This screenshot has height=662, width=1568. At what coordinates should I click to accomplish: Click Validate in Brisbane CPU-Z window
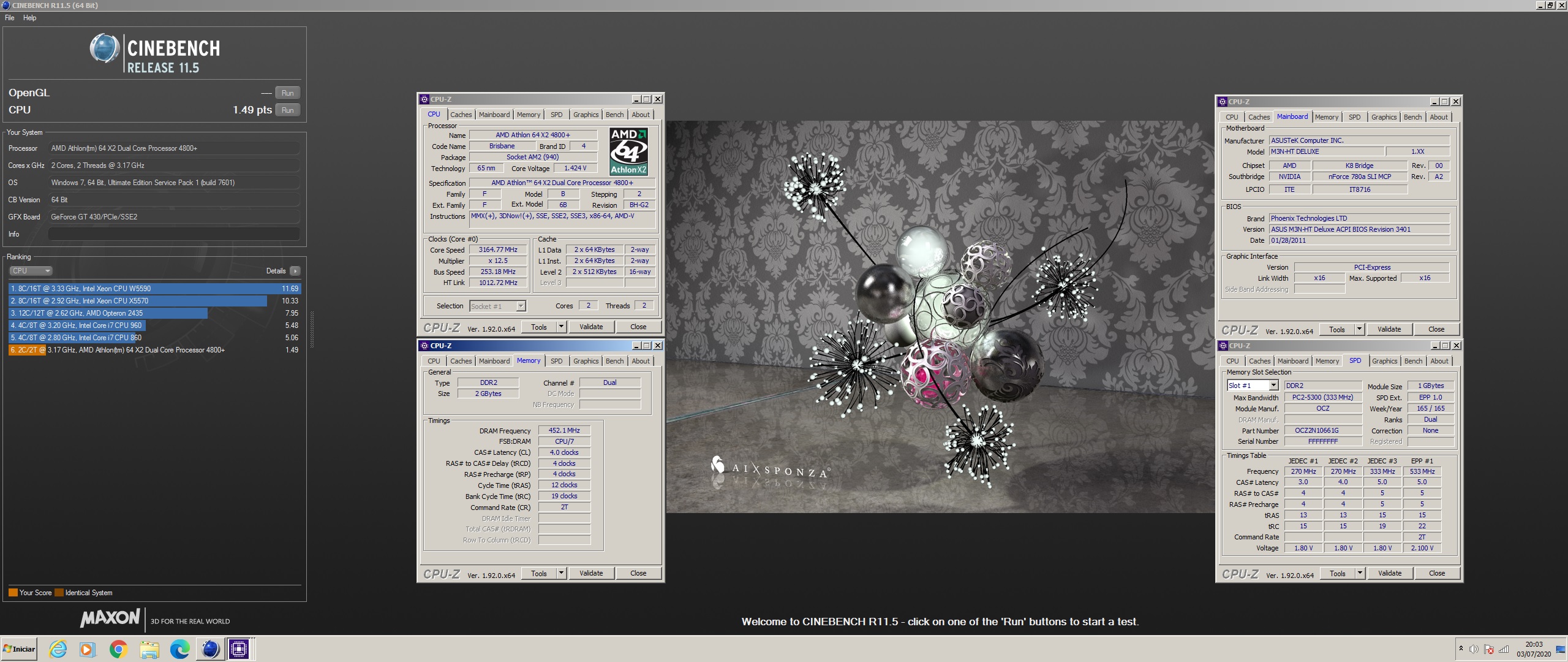tap(591, 327)
